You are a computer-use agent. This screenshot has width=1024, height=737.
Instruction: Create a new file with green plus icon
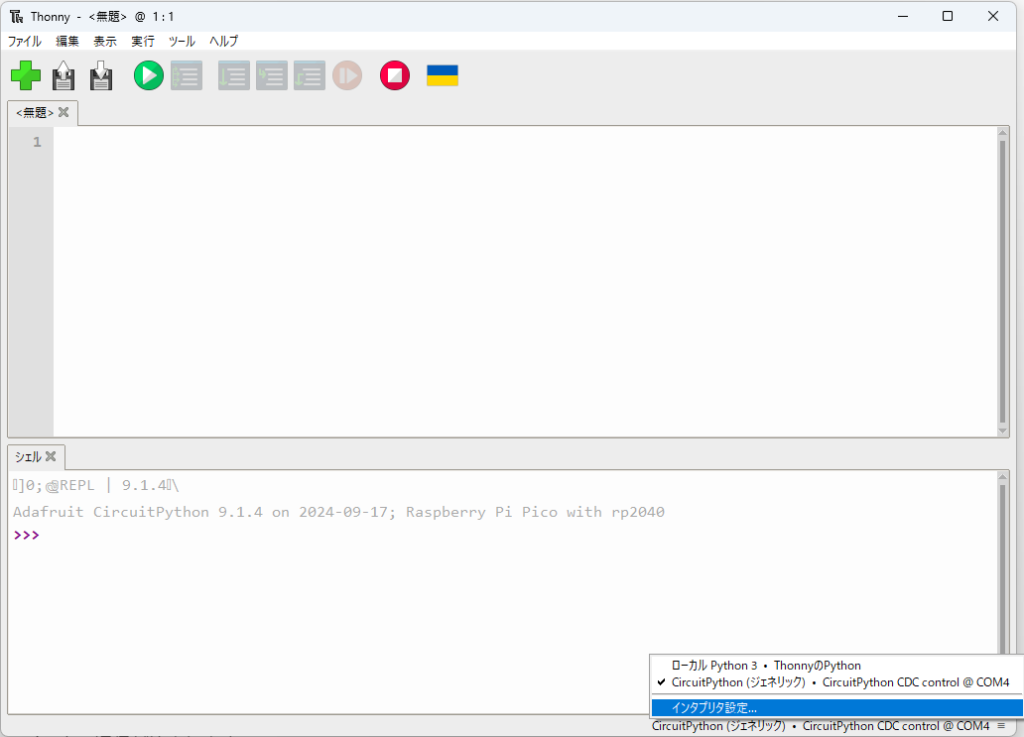(x=26, y=75)
